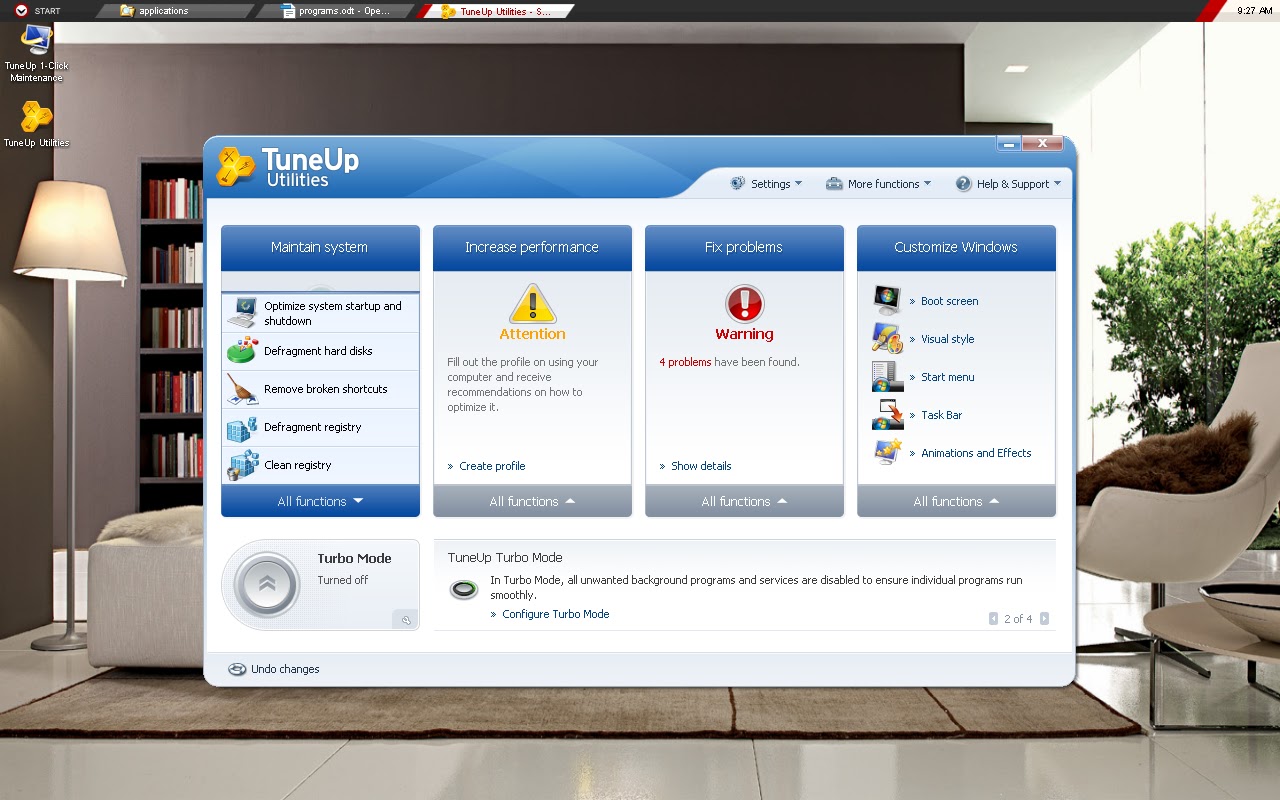Click the Task Bar icon

pos(887,414)
